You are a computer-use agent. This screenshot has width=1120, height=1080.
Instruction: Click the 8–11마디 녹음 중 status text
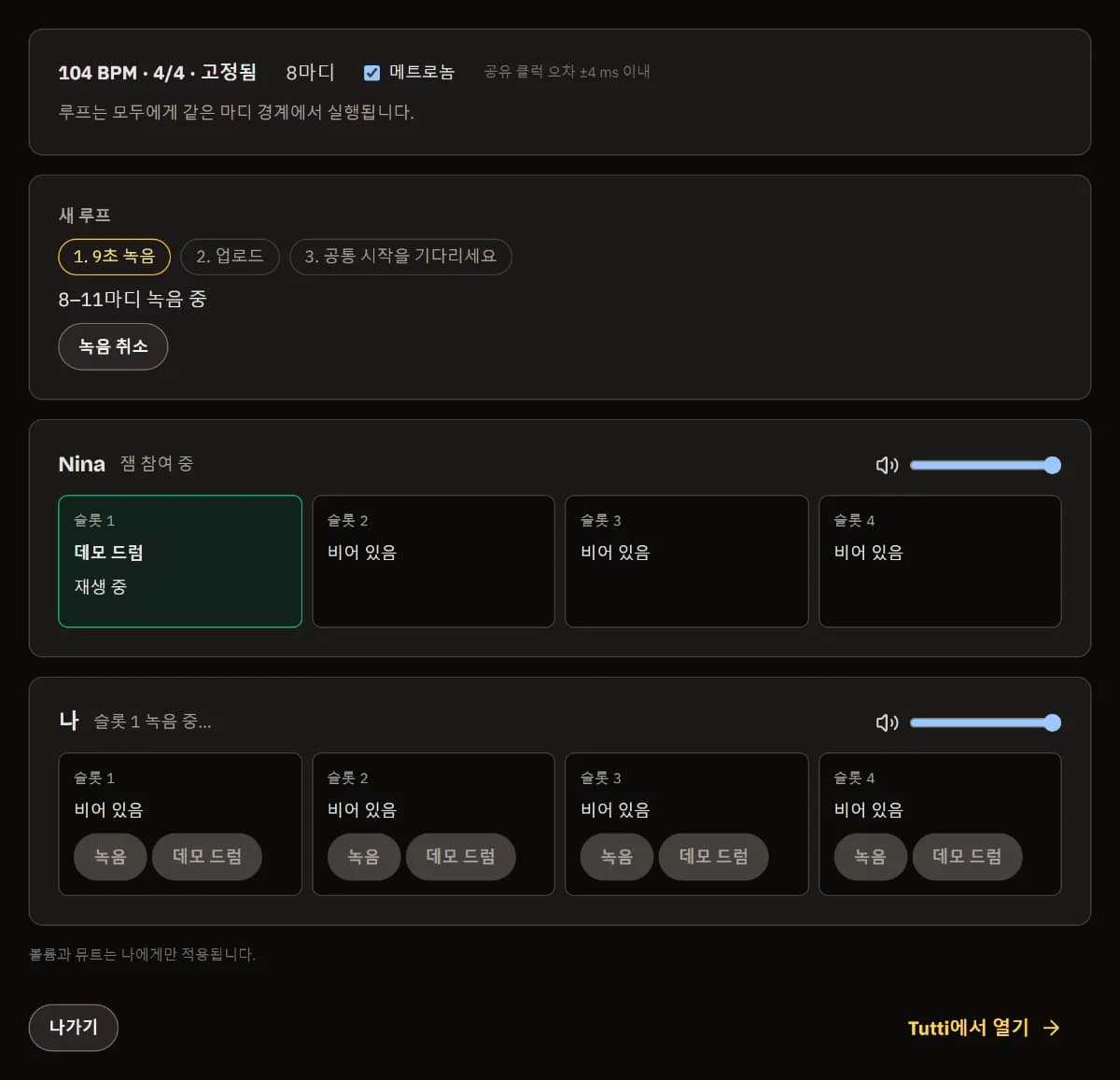pyautogui.click(x=133, y=300)
